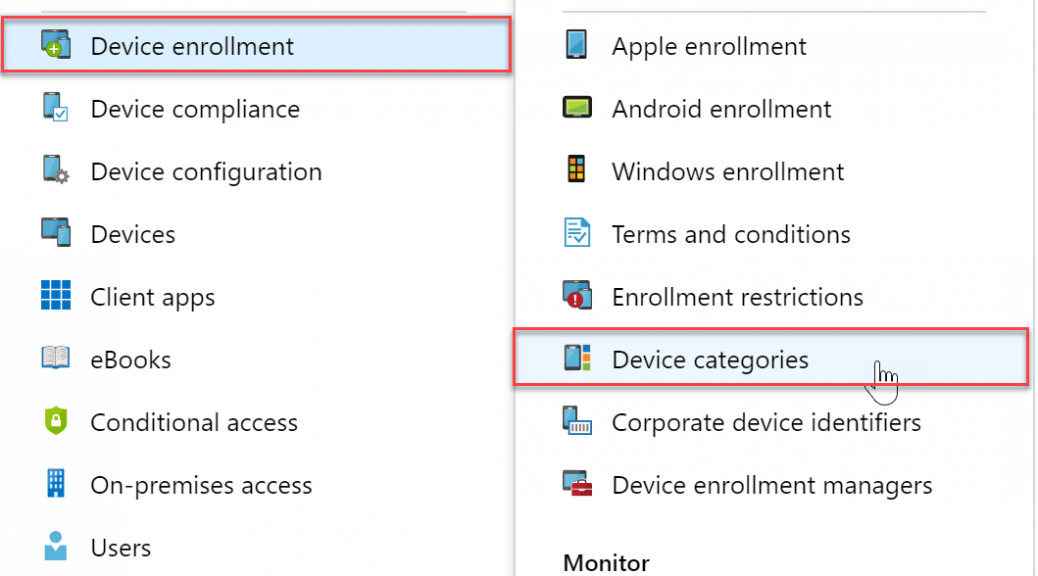Select Device categories menu item
The height and width of the screenshot is (576, 1038).
pyautogui.click(x=771, y=358)
